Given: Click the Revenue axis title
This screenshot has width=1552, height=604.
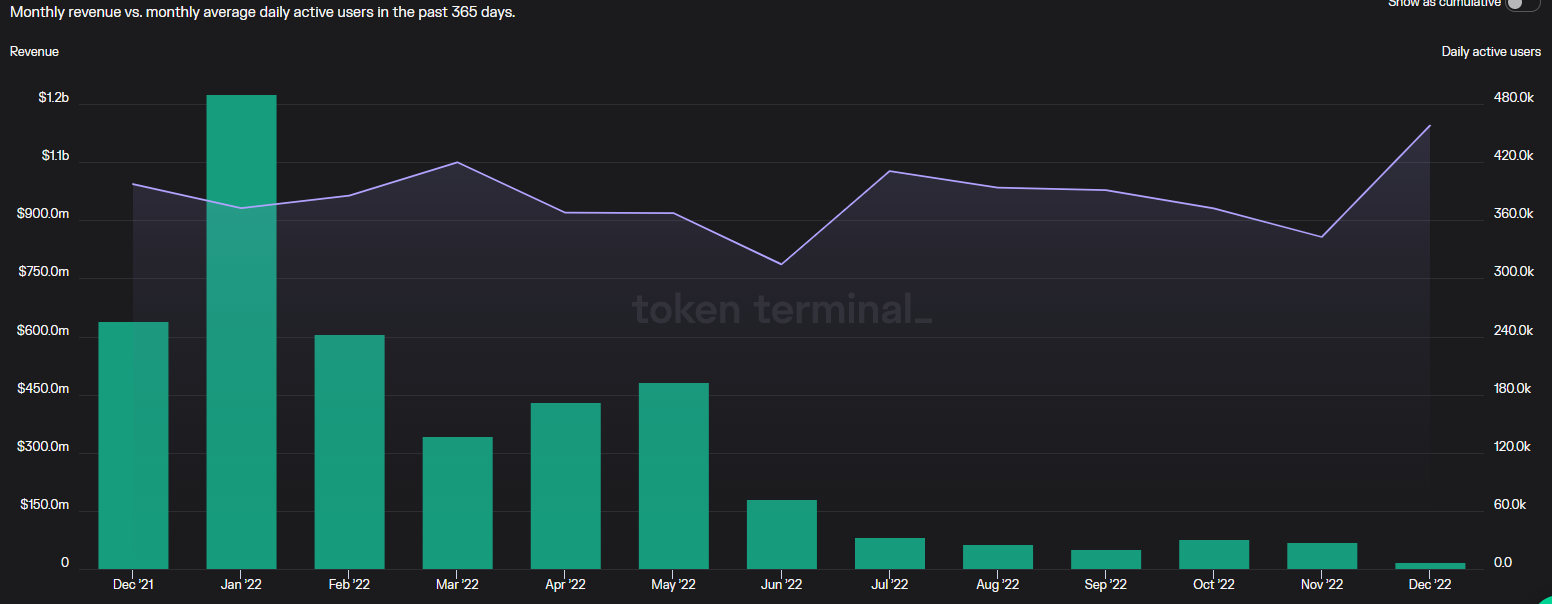Looking at the screenshot, I should click(34, 51).
